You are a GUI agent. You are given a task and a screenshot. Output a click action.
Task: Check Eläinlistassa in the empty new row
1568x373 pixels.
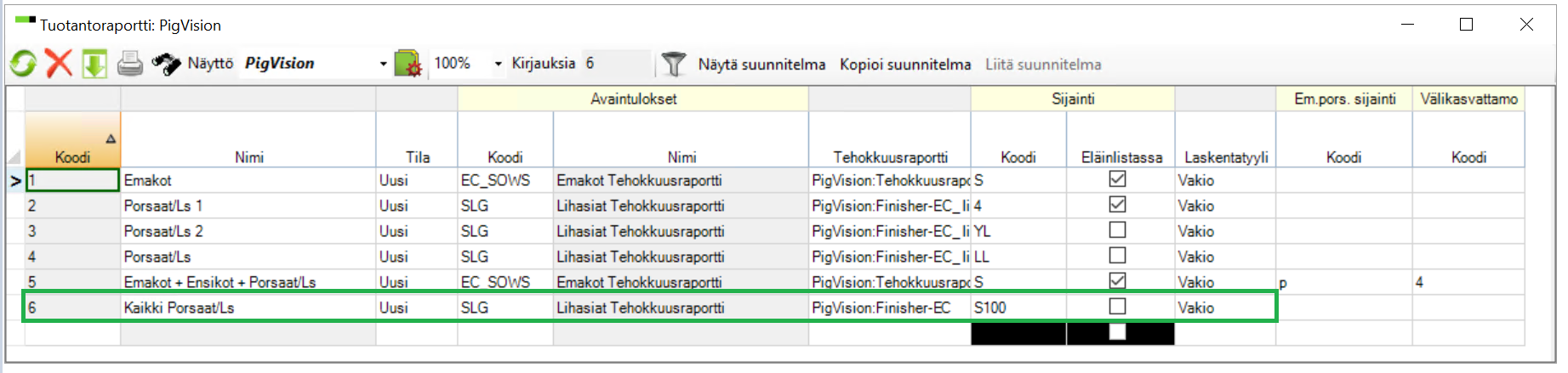pos(1118,331)
